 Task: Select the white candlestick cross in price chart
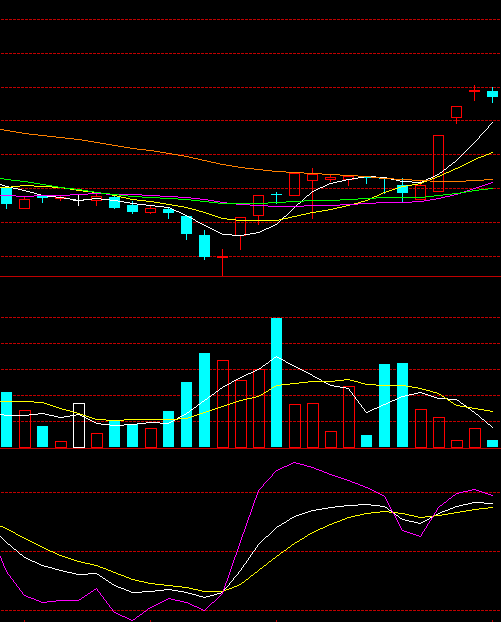click(79, 200)
